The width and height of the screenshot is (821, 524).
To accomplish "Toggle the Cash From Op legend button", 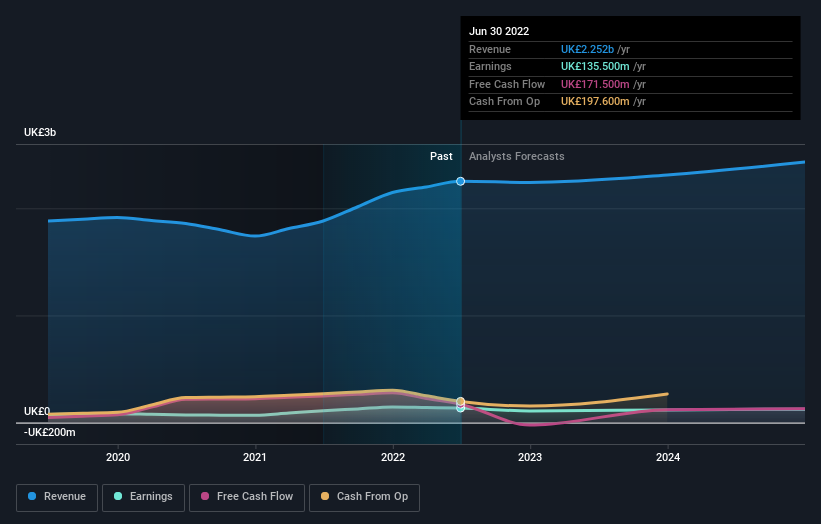I will point(364,497).
